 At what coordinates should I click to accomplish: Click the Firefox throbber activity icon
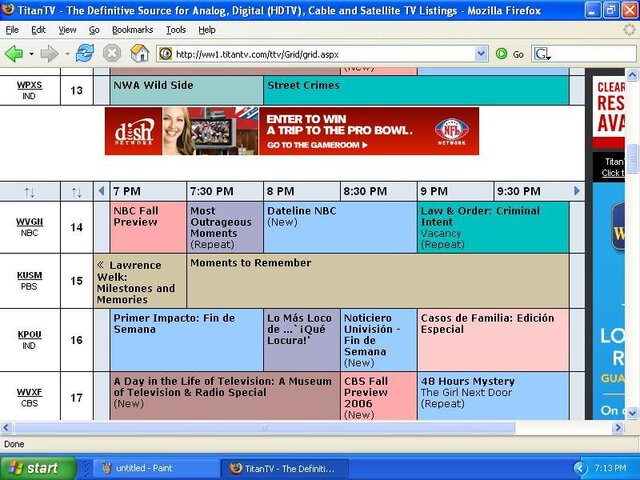coord(630,30)
